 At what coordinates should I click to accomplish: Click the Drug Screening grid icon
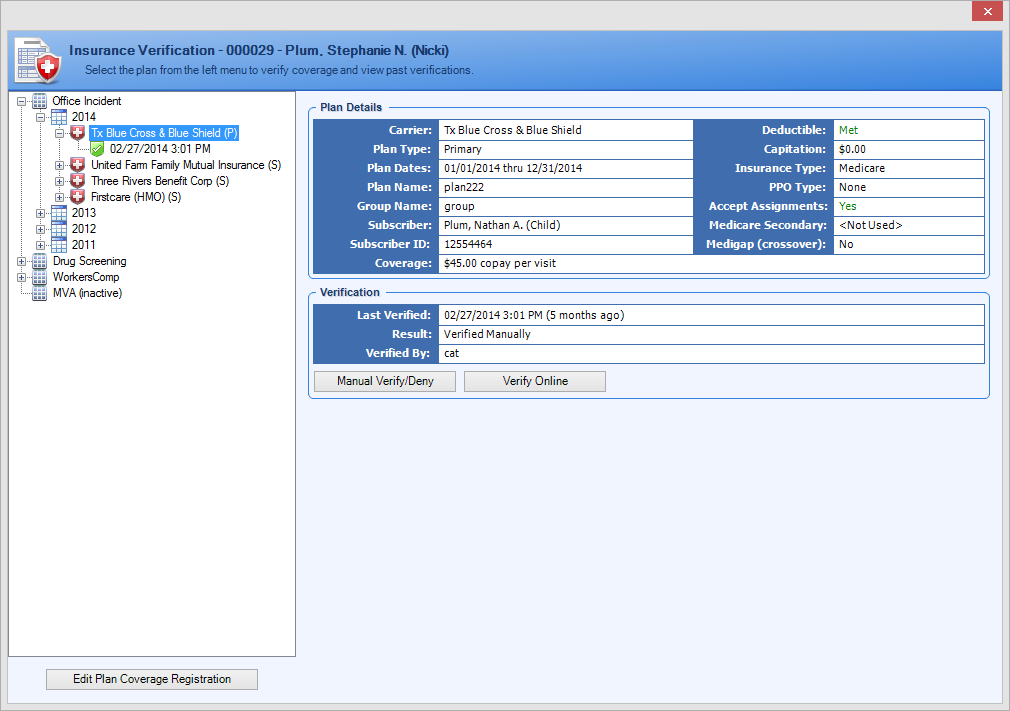pos(40,261)
